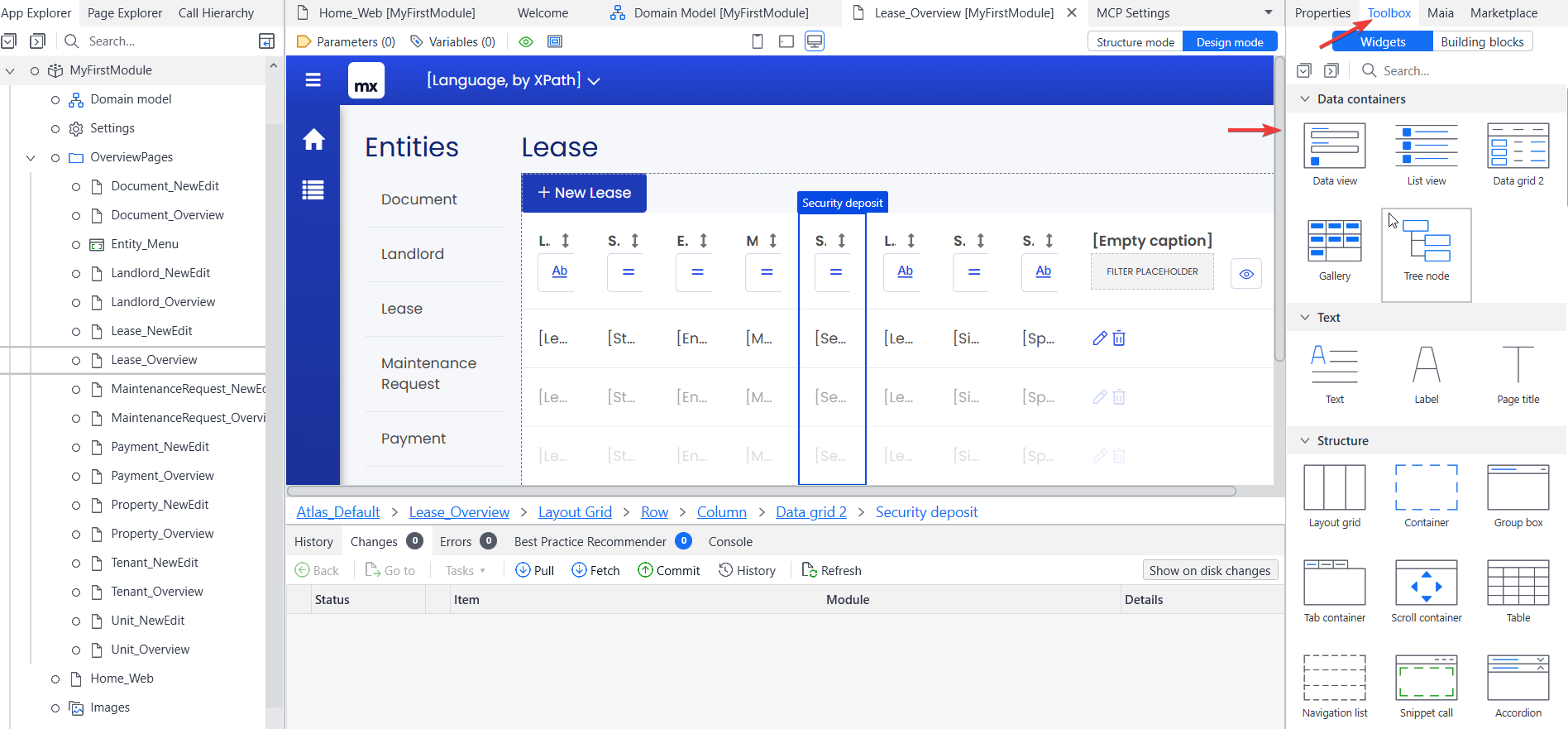Click the editor horizontal scrollbar

point(761,492)
